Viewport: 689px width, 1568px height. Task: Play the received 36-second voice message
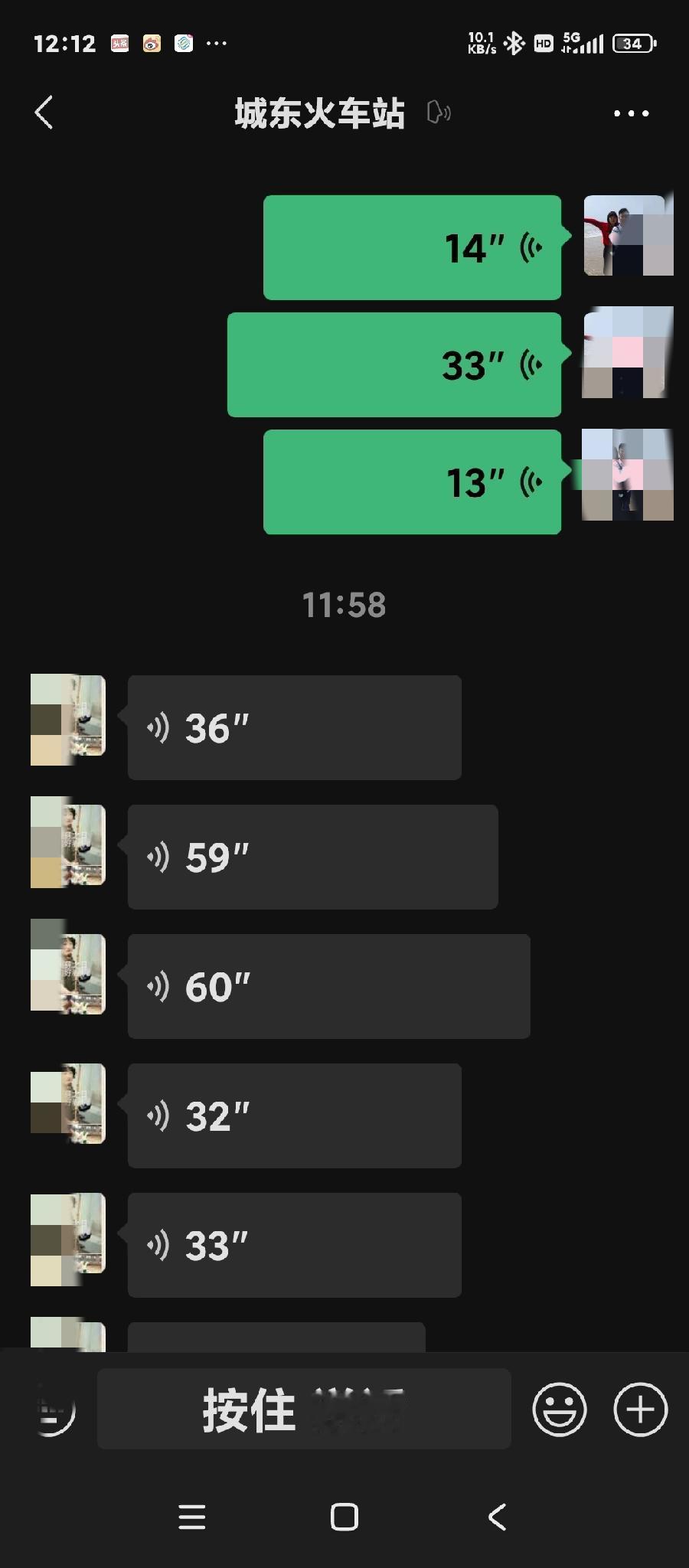coord(295,727)
